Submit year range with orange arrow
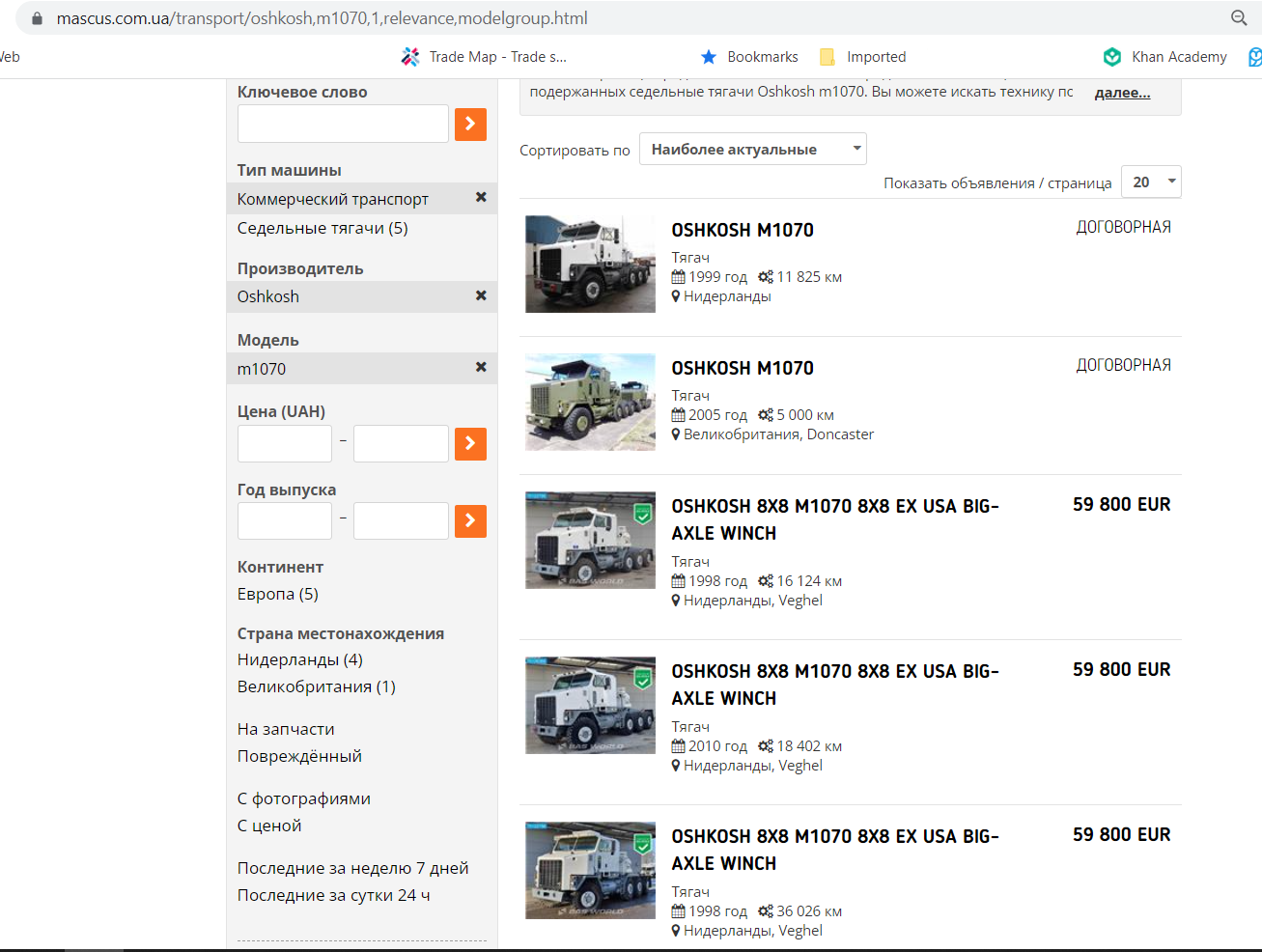The image size is (1262, 952). click(x=470, y=520)
